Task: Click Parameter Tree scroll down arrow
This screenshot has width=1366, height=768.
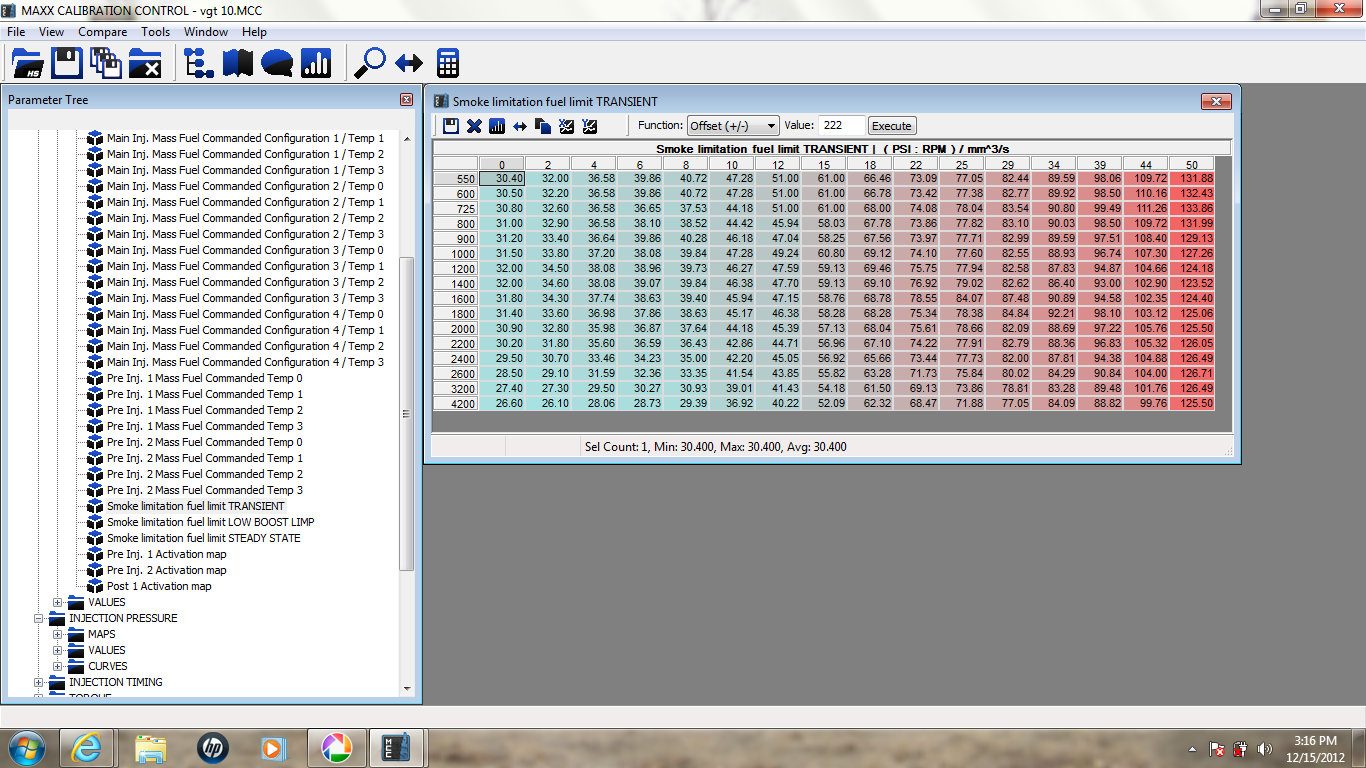Action: tap(406, 688)
